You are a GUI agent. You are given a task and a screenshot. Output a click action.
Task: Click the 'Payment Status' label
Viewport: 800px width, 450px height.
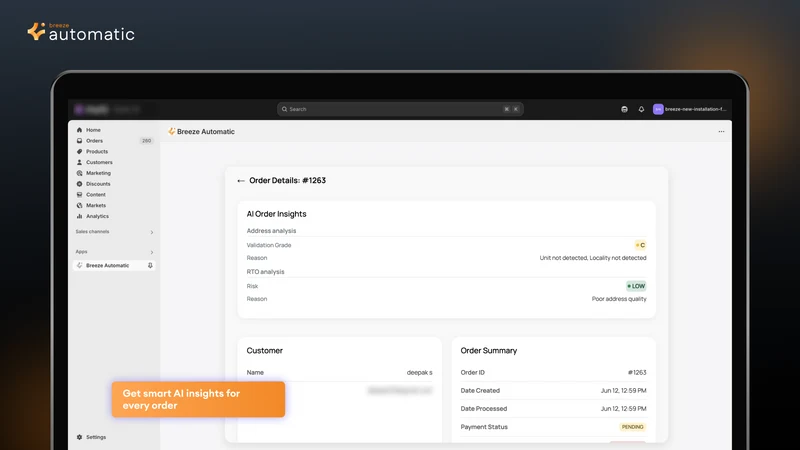click(x=484, y=427)
